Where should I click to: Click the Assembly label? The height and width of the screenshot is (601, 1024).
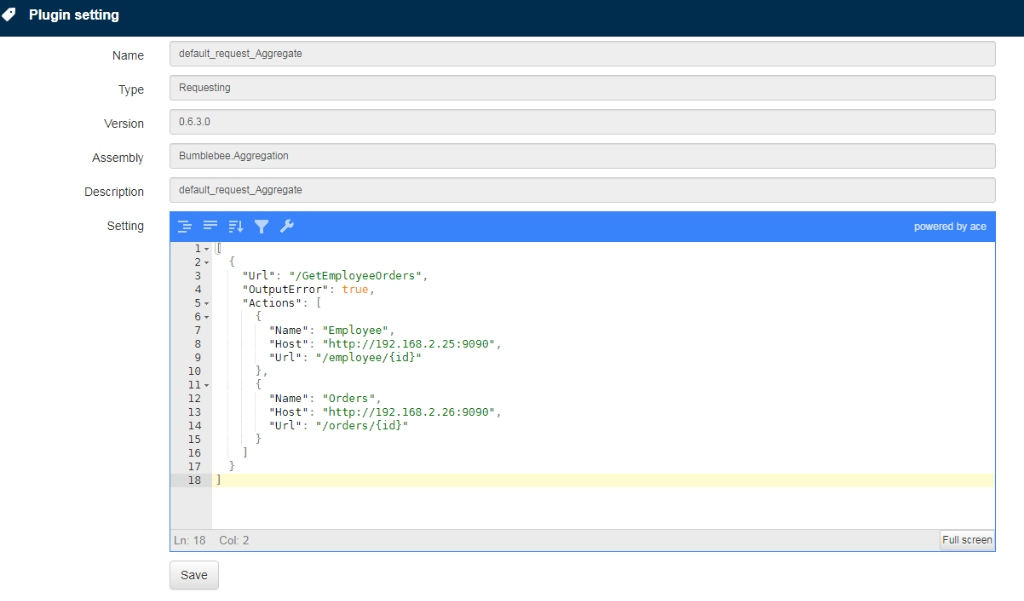[x=118, y=158]
